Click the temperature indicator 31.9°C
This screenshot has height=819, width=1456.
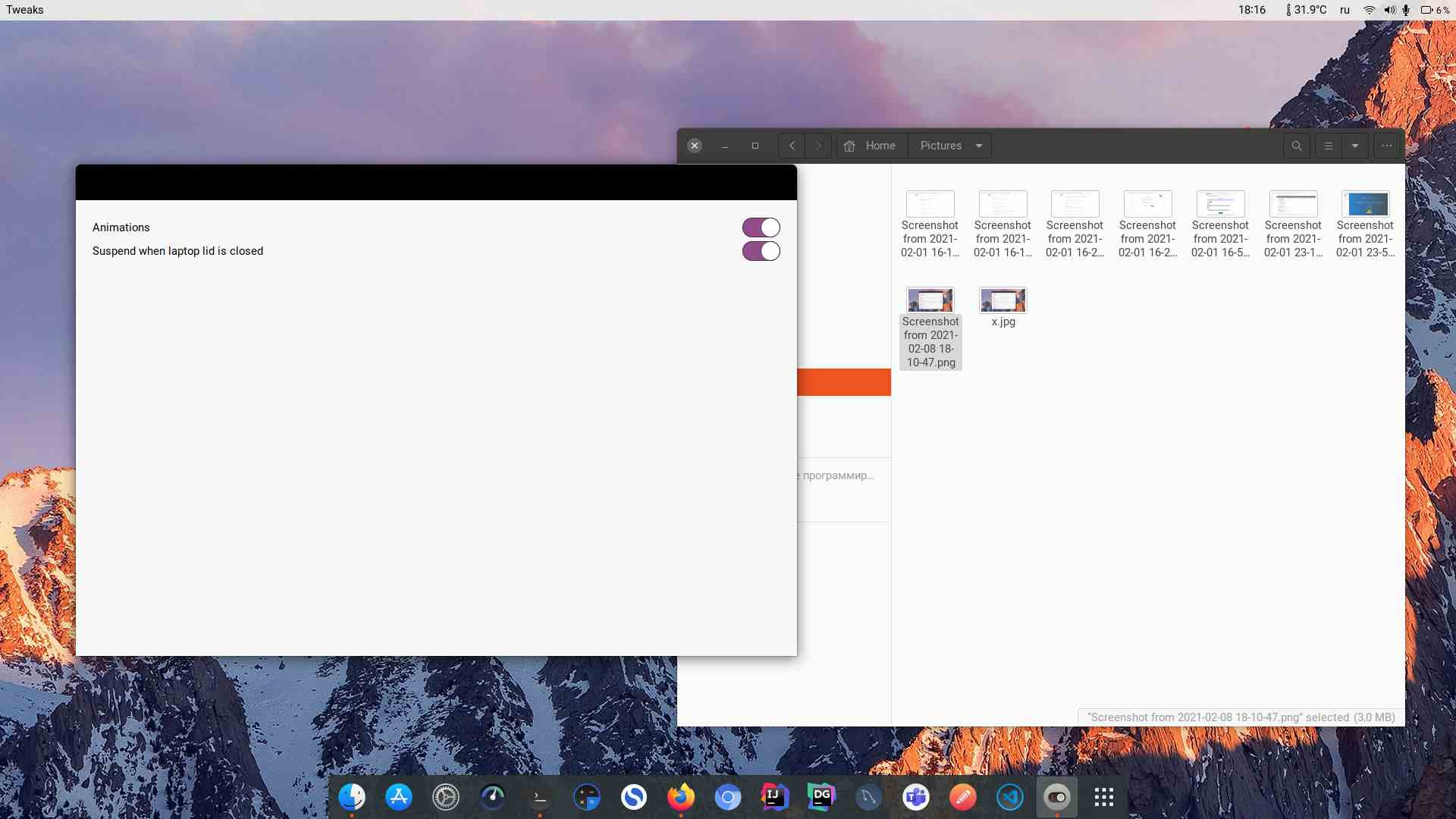[1306, 10]
